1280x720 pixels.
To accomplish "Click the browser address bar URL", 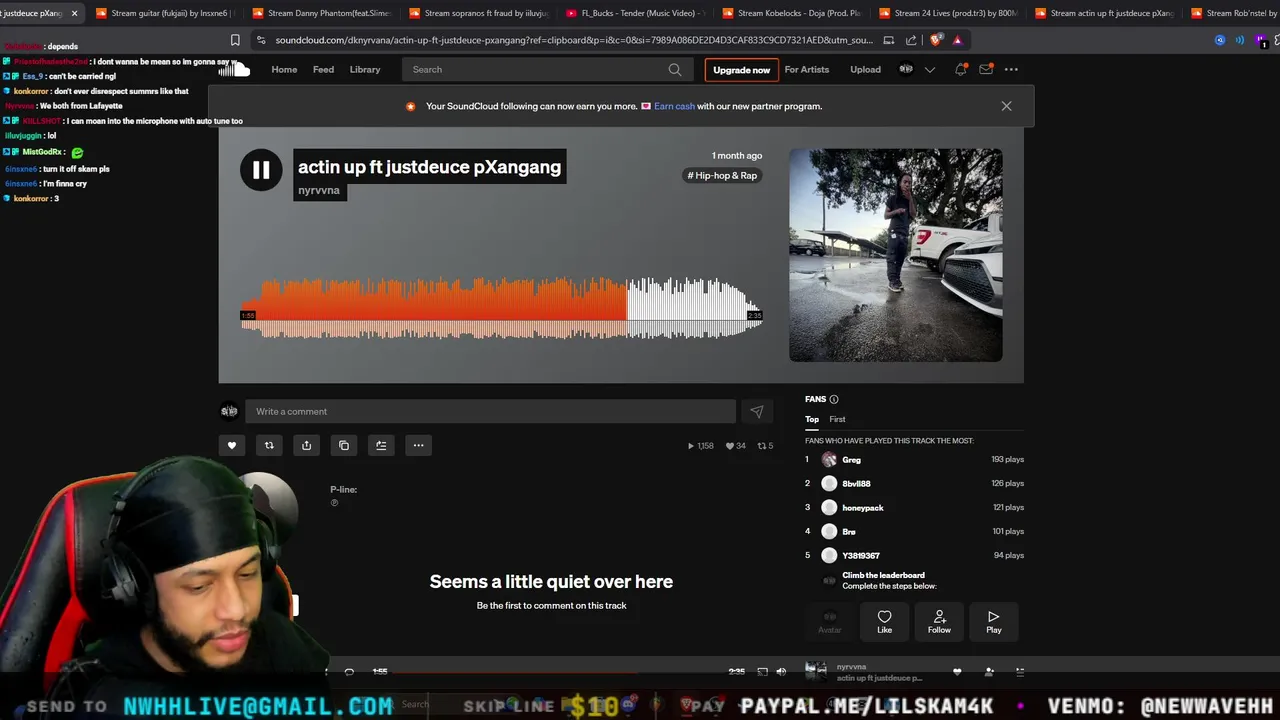I will point(574,40).
